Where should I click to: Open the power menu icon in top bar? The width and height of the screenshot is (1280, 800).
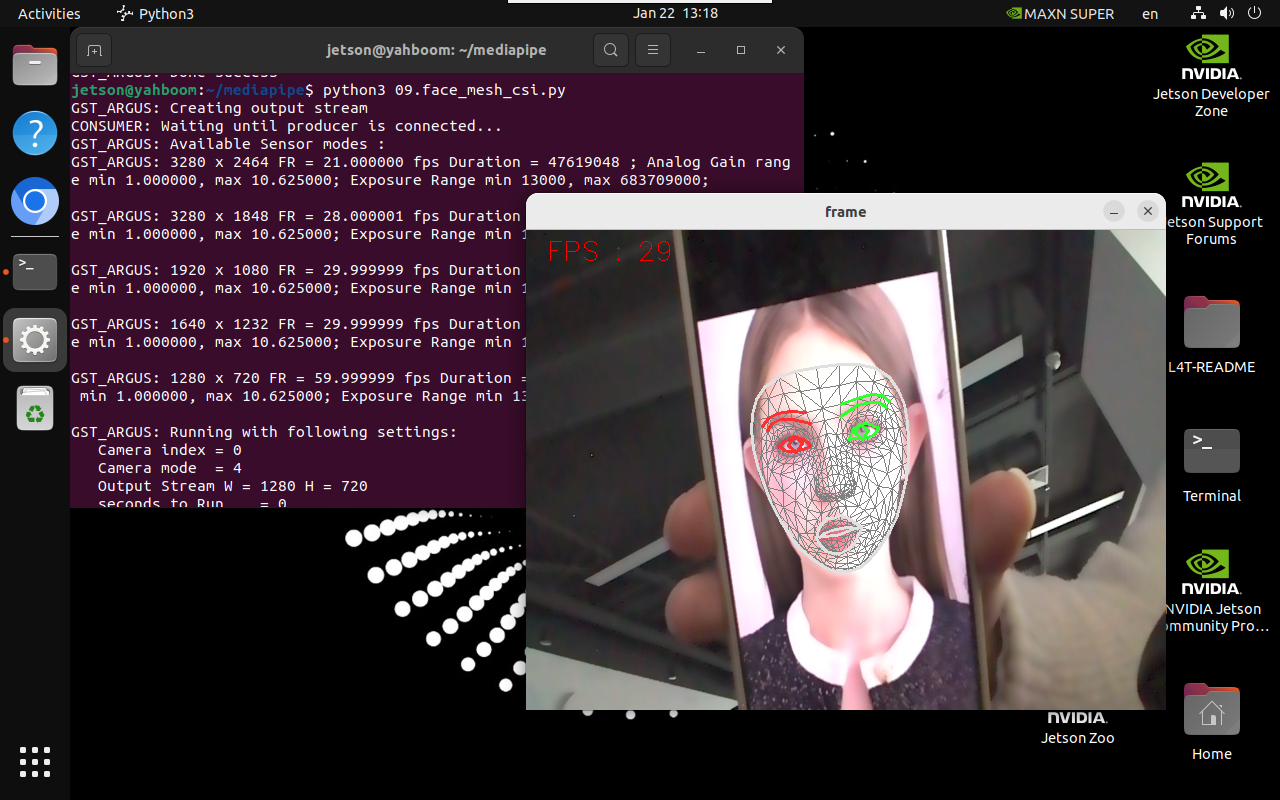click(1255, 14)
